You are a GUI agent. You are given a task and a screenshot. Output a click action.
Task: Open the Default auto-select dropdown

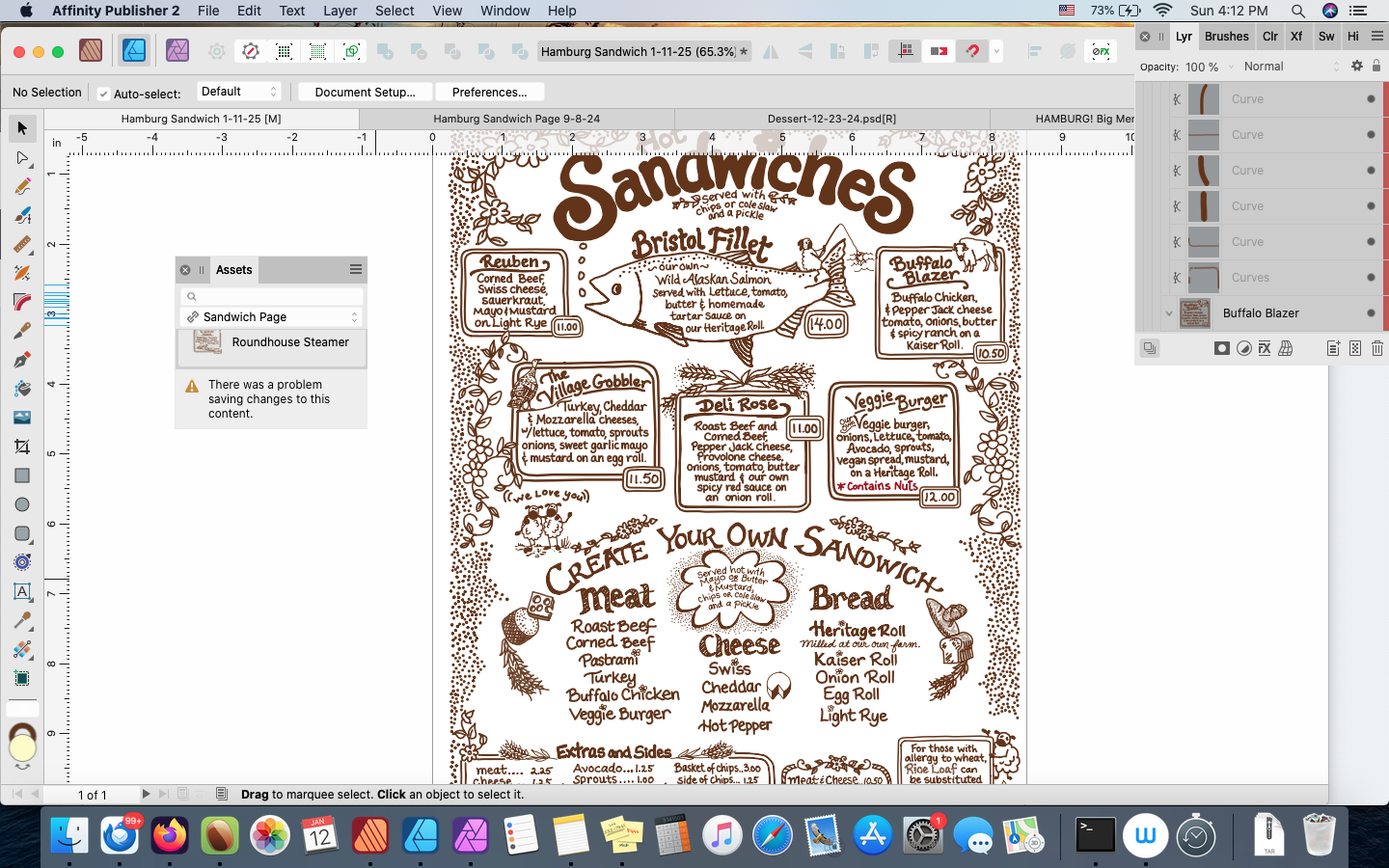(x=239, y=92)
